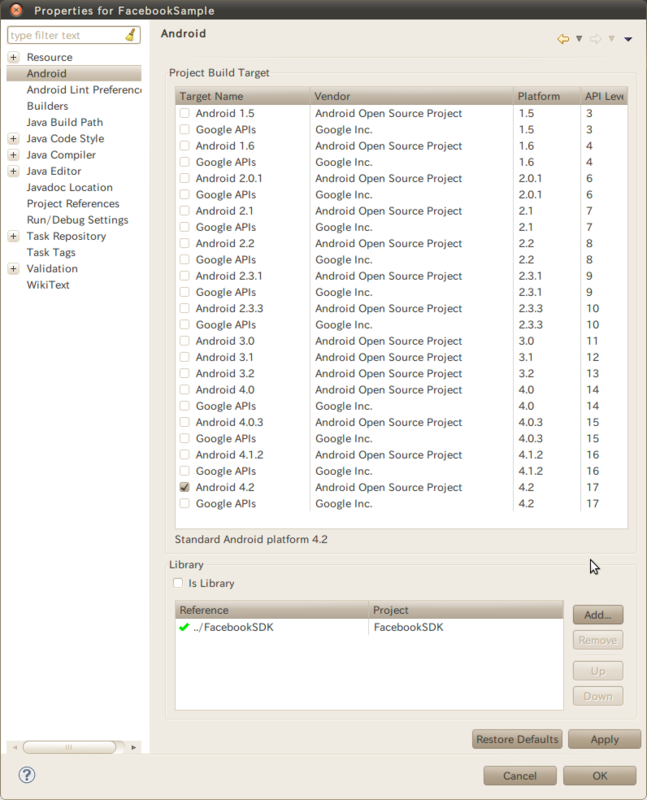Expand the Java Compiler node
The image size is (647, 800).
(x=14, y=155)
